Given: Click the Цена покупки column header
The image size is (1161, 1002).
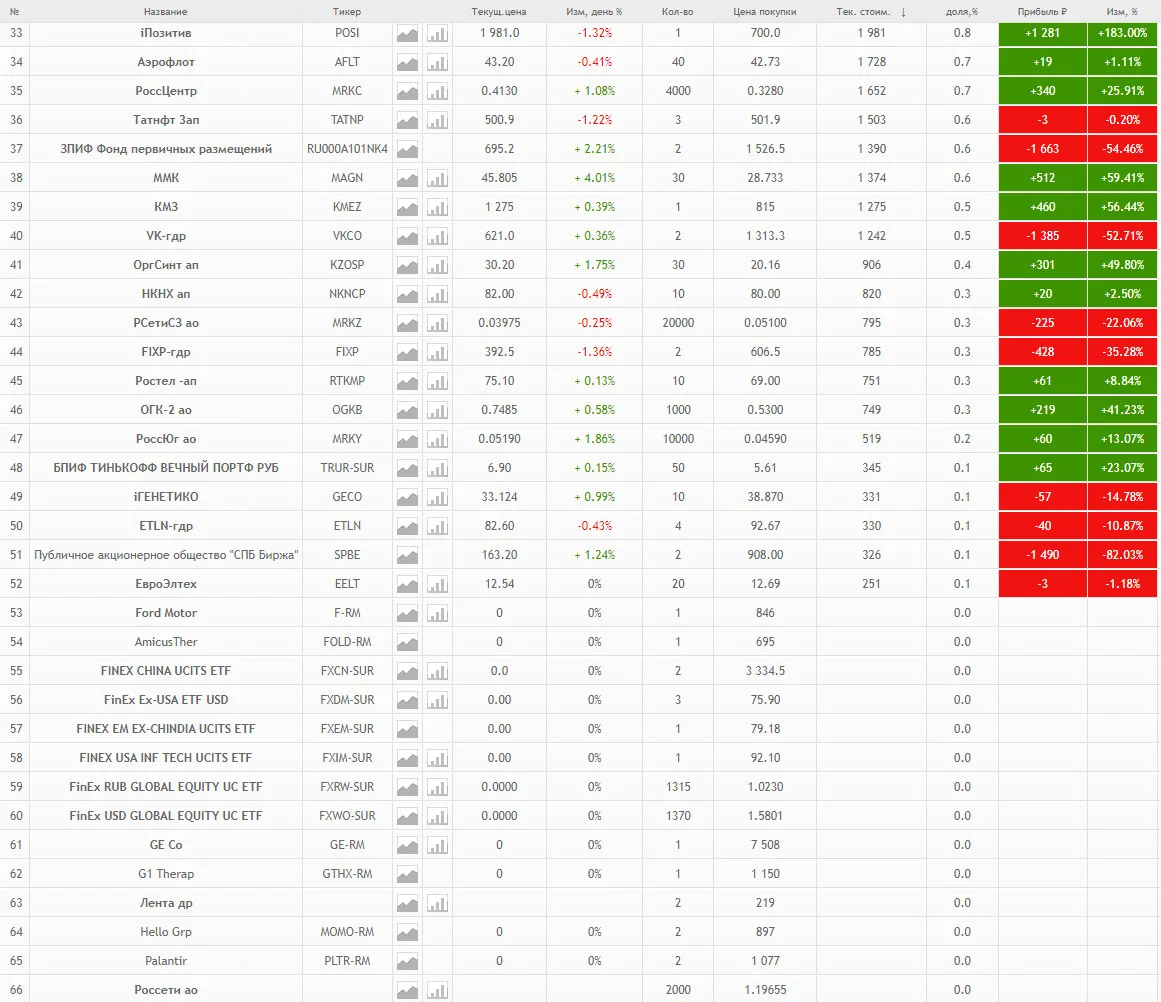Looking at the screenshot, I should tap(765, 12).
